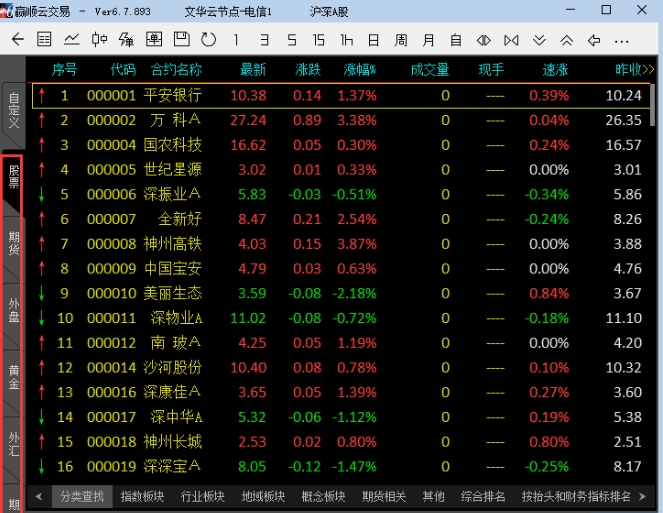Select the 综合排名 bottom tab
Image resolution: width=663 pixels, height=513 pixels.
tap(483, 496)
